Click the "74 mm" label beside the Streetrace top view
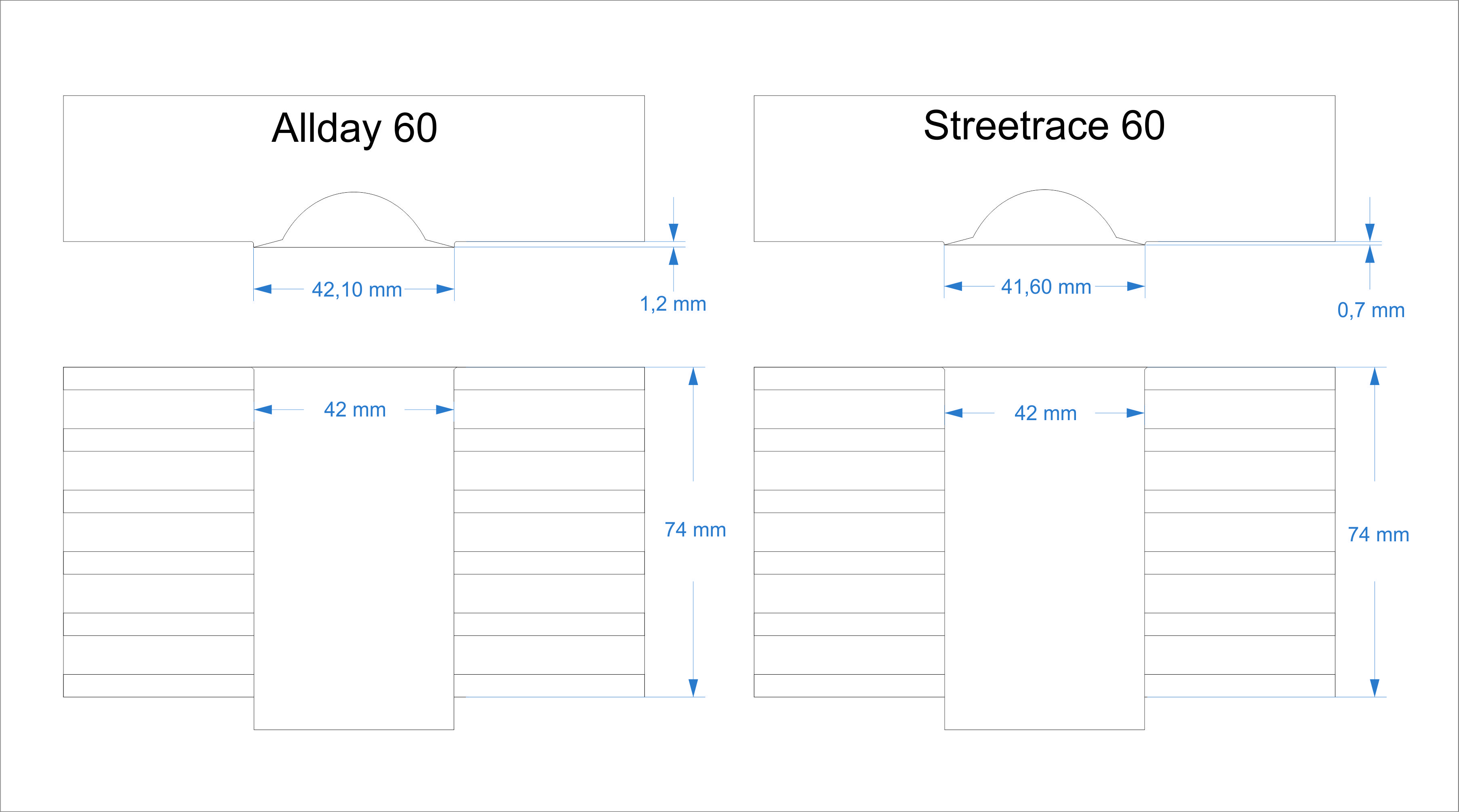1459x812 pixels. pos(1378,534)
